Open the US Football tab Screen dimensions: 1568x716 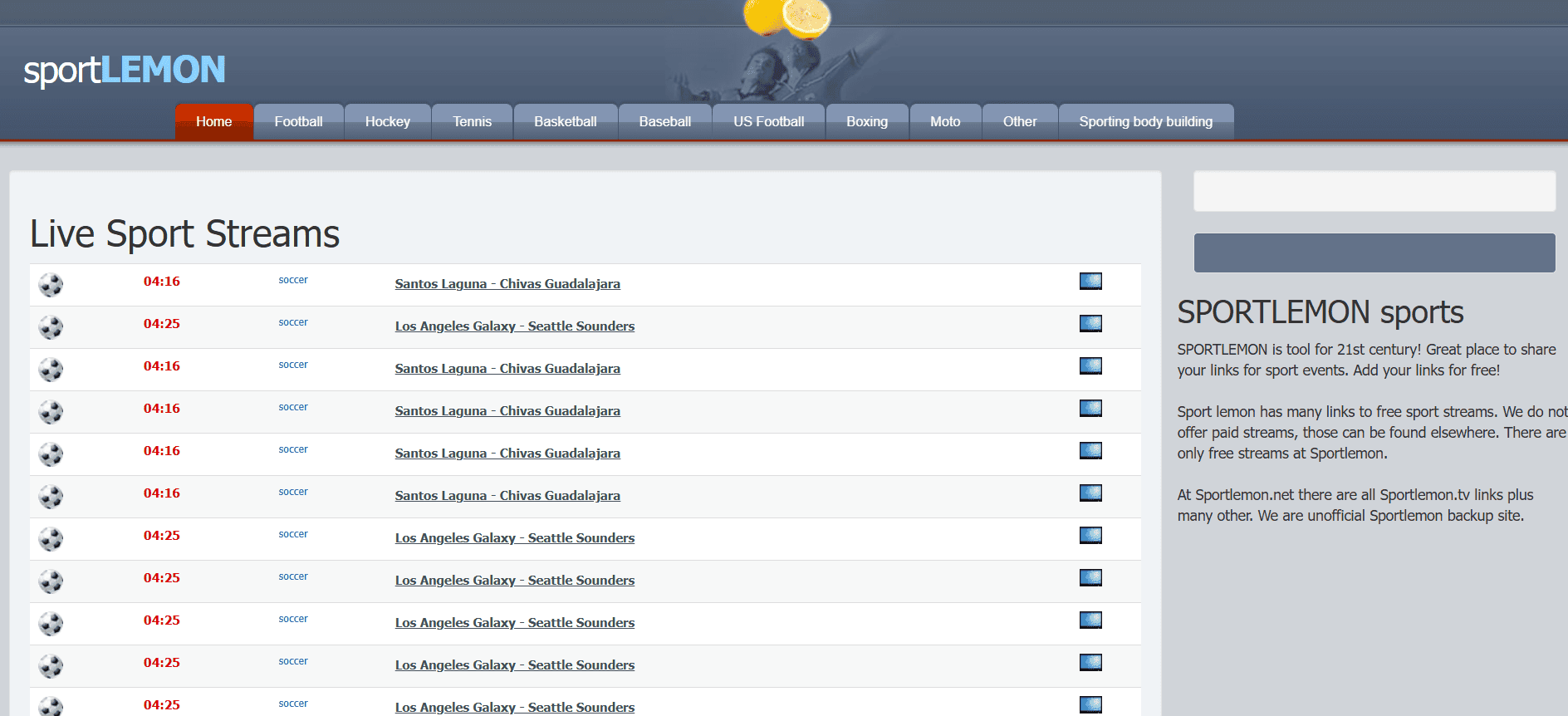(x=768, y=122)
